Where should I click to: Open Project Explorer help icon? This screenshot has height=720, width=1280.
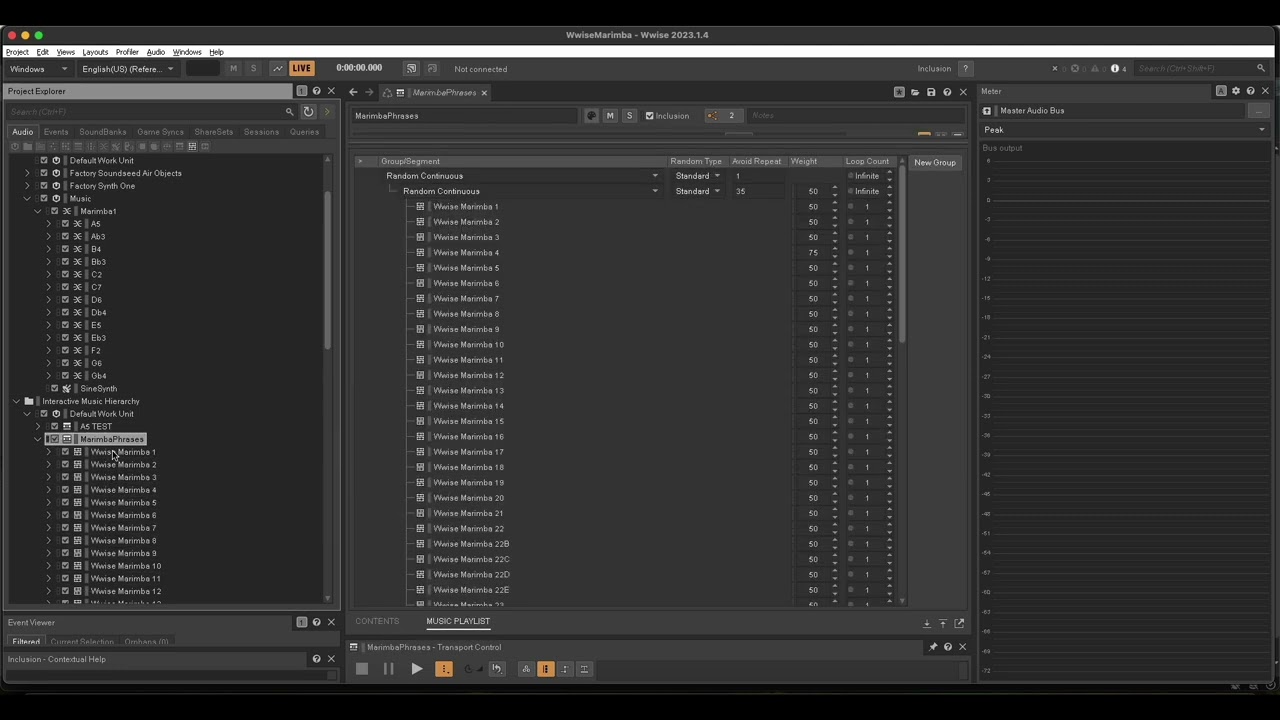coord(317,91)
